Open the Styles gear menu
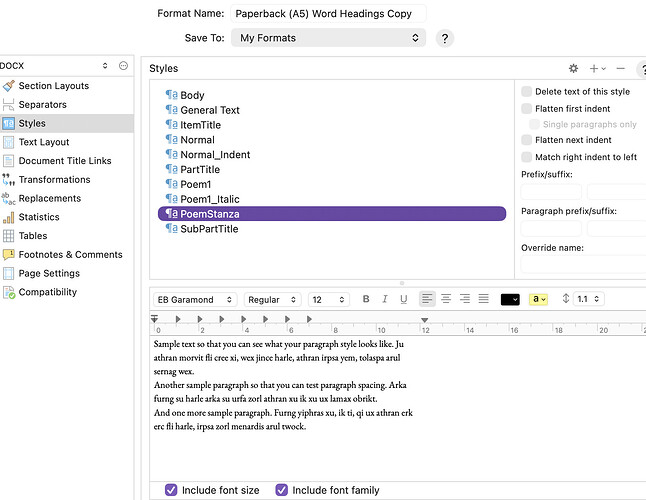 point(573,68)
